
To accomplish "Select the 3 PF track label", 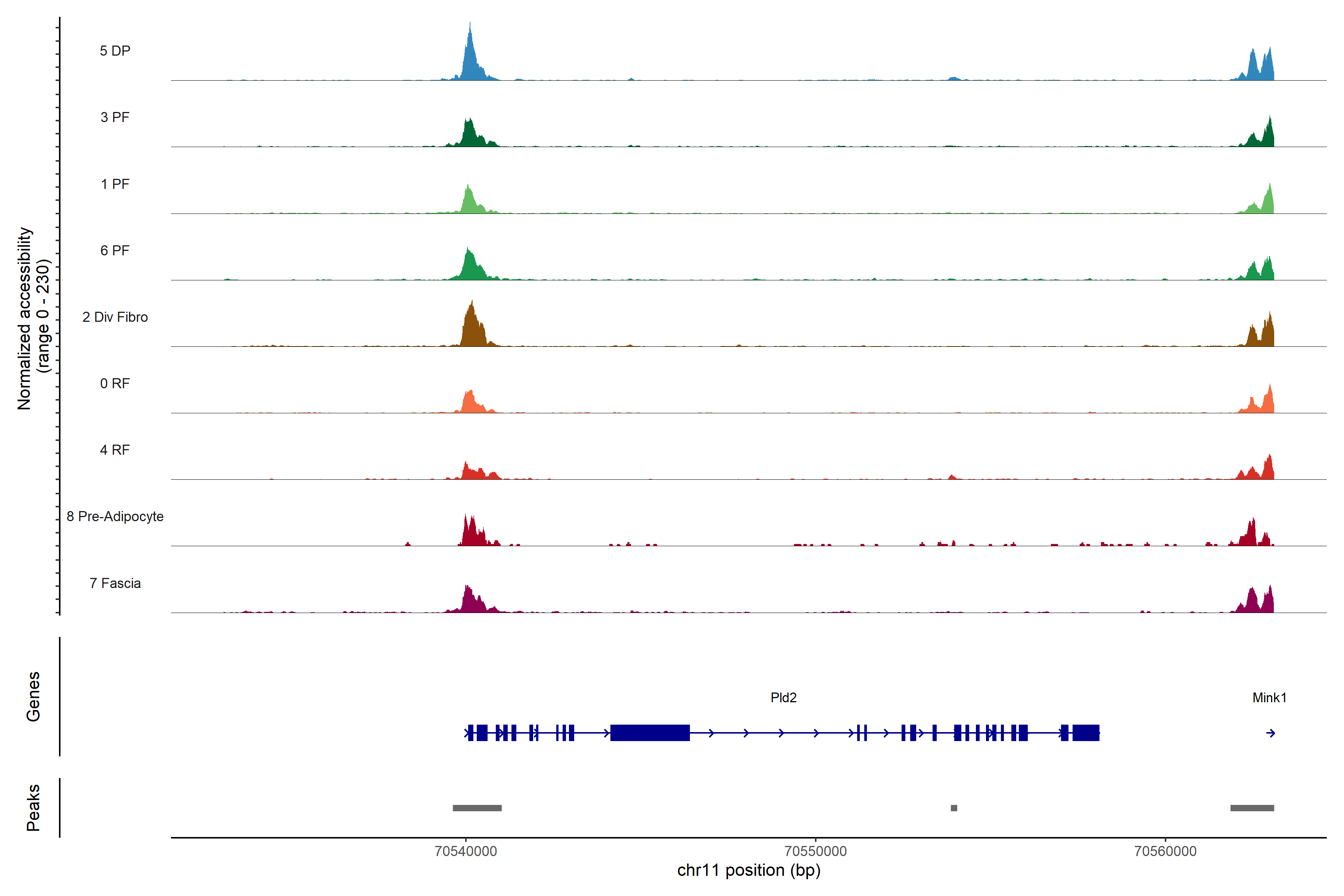I will pos(115,117).
